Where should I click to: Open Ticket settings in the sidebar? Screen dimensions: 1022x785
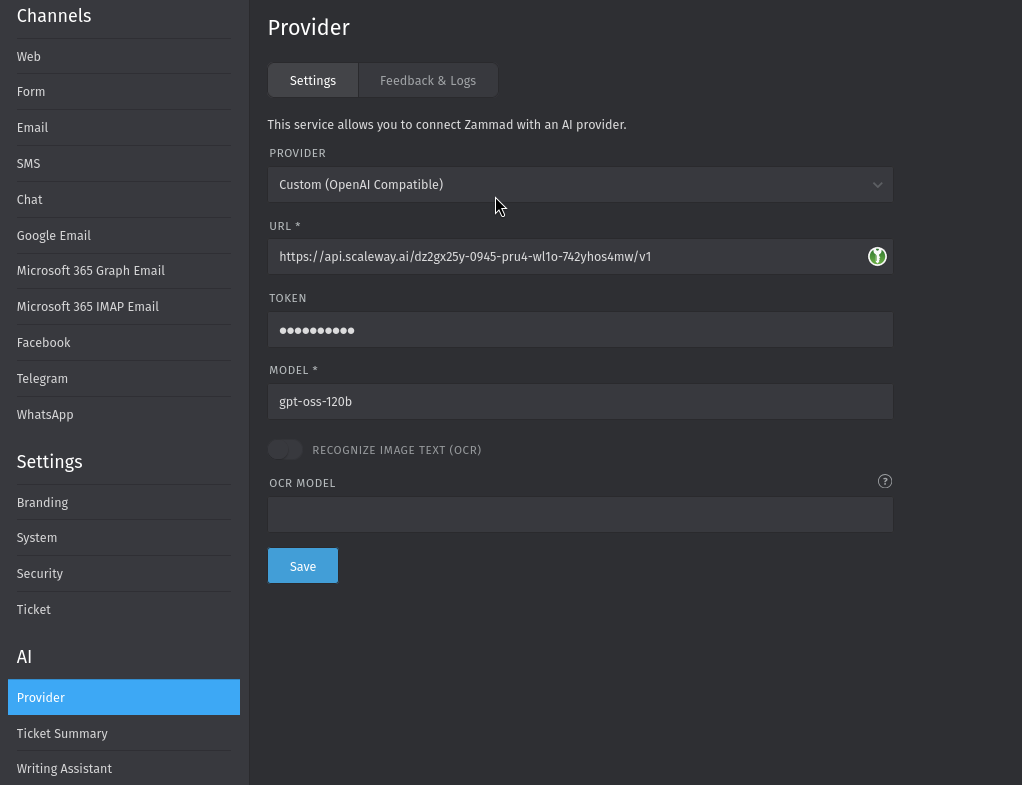[x=33, y=609]
